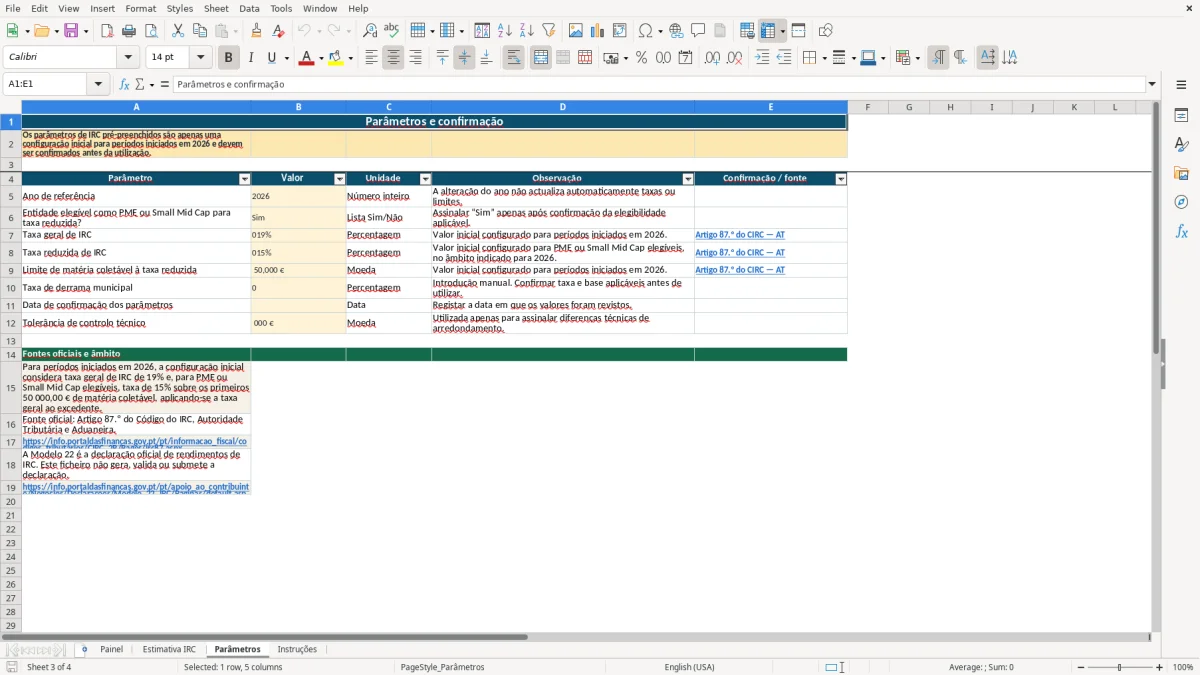
Task: Click the formula input line
Action: [658, 84]
